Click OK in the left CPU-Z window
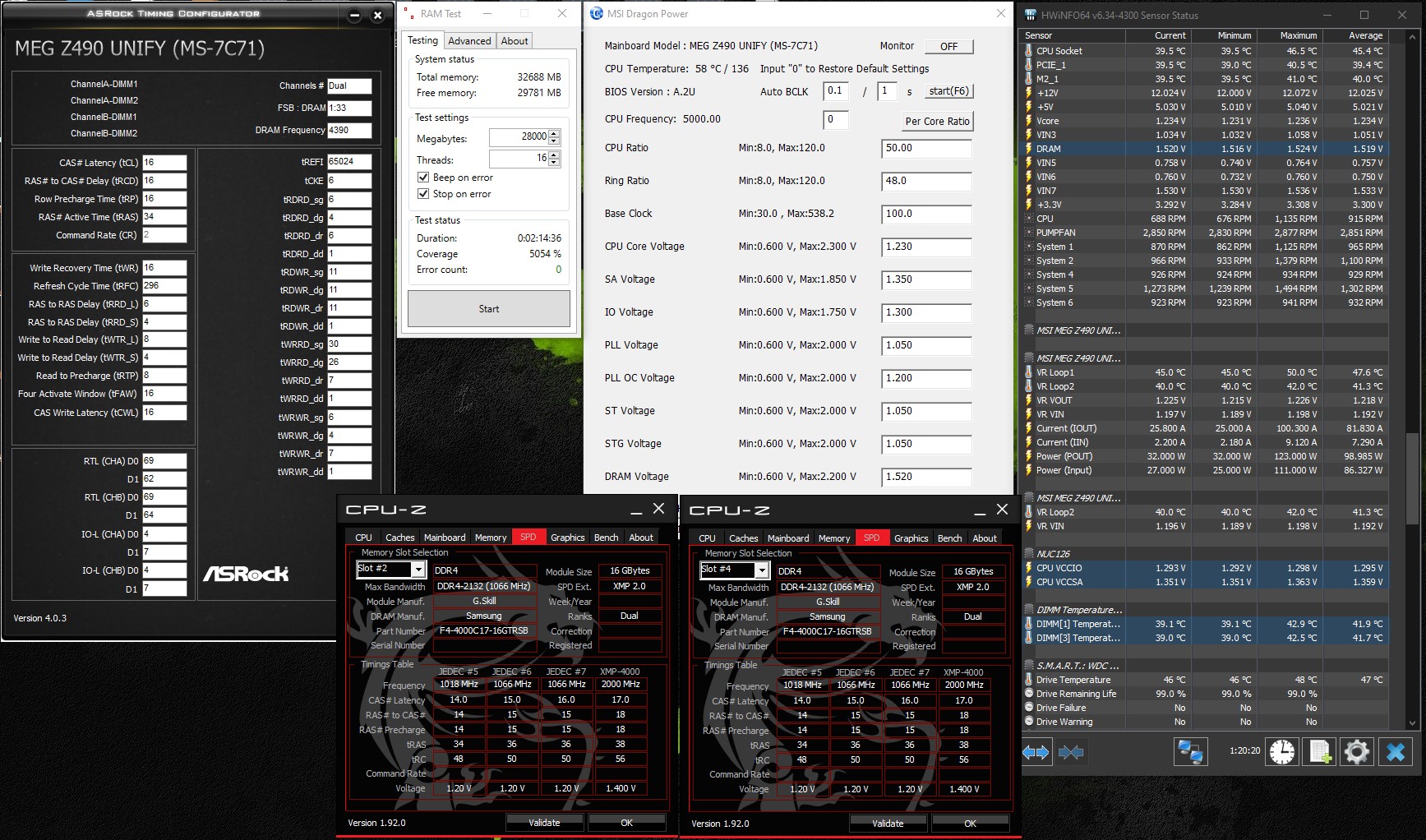 (x=627, y=823)
